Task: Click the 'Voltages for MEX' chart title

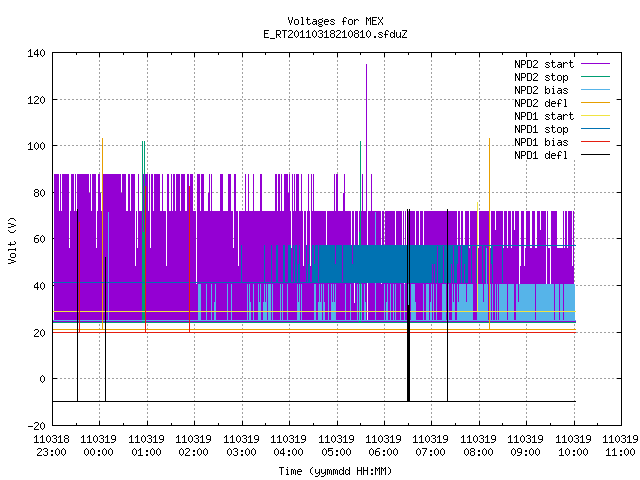Action: (335, 21)
